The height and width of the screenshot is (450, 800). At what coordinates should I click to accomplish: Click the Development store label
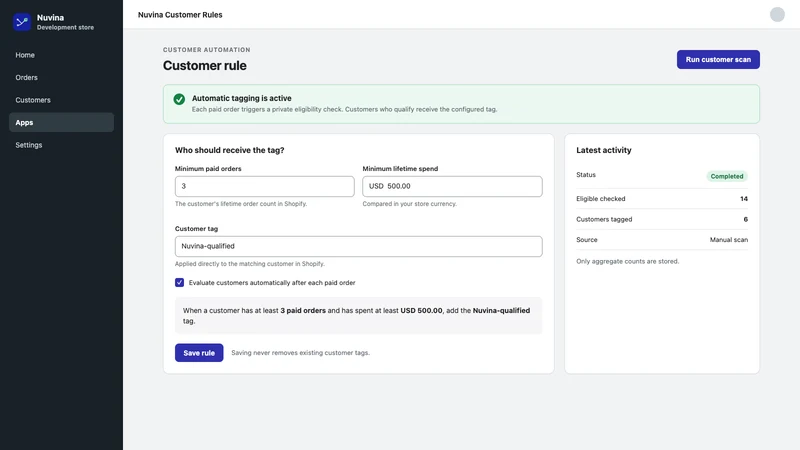coord(65,28)
